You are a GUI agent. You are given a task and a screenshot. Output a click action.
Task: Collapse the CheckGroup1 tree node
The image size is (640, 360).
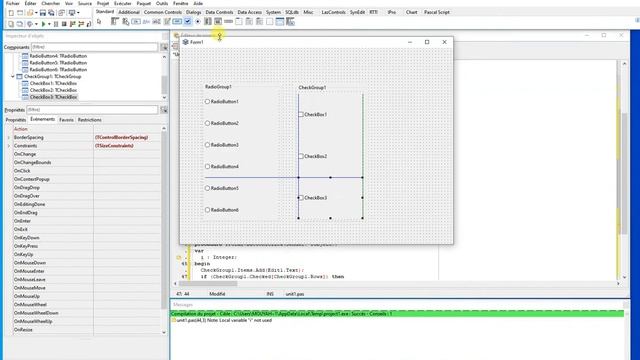pos(13,76)
